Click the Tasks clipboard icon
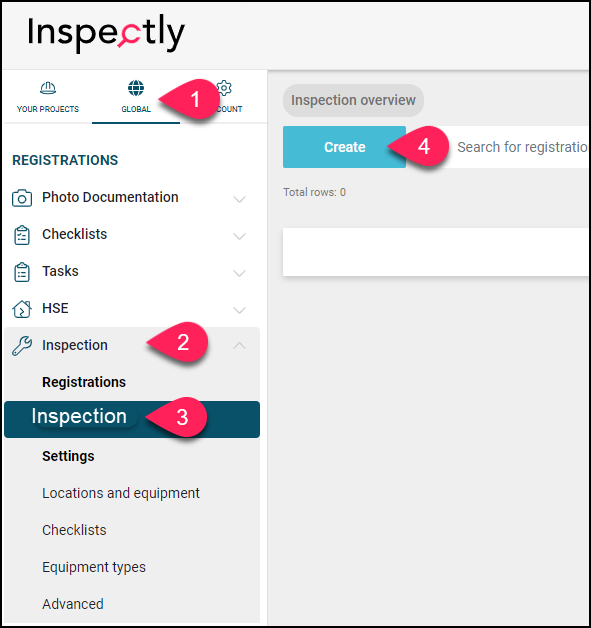 pyautogui.click(x=22, y=272)
